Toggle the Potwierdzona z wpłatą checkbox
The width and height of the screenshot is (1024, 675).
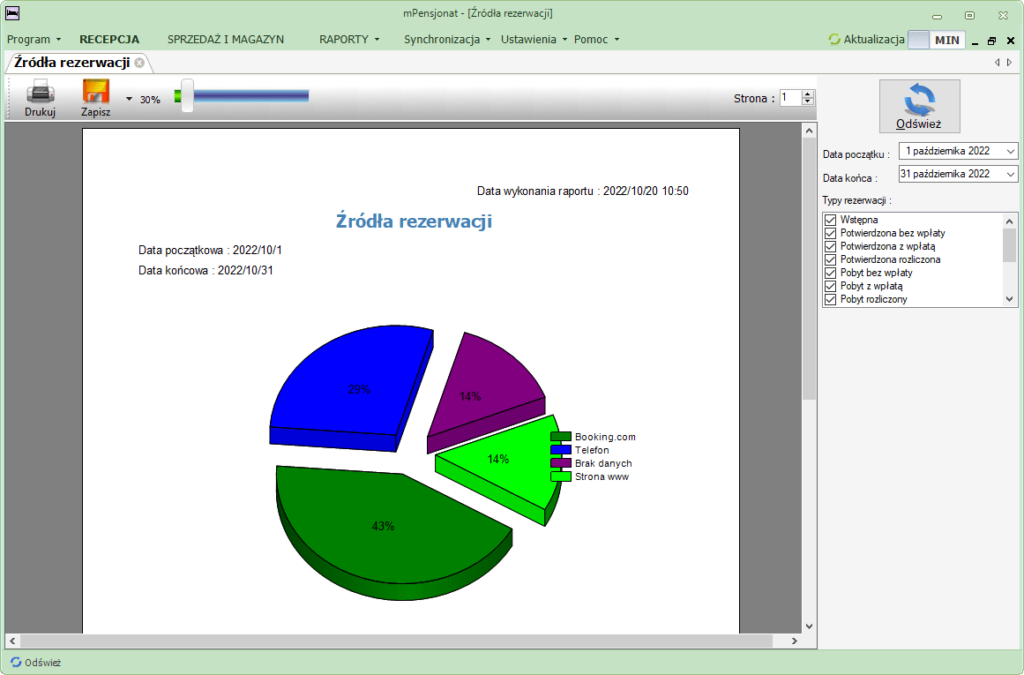click(x=830, y=246)
